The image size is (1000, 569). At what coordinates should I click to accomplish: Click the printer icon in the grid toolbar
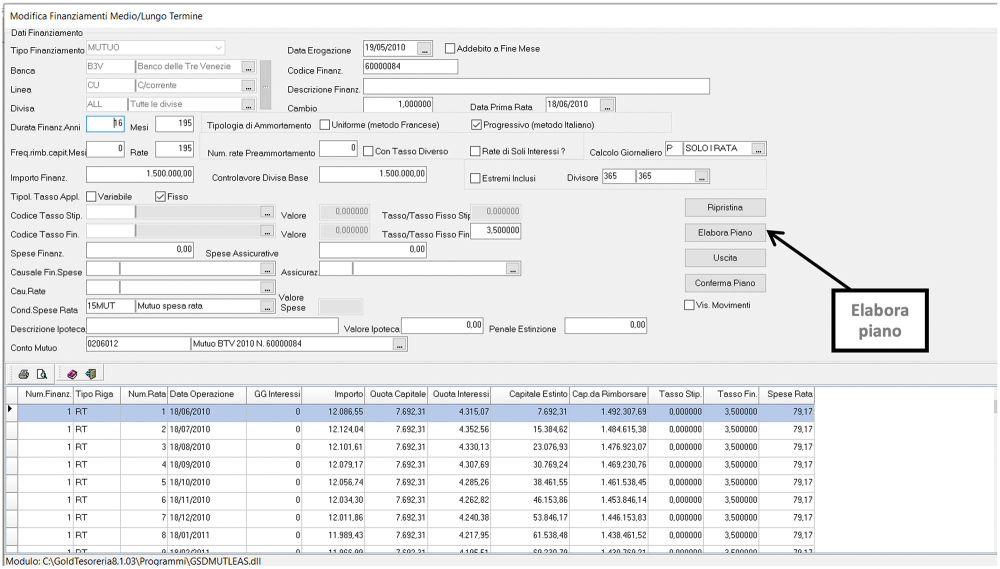24,374
